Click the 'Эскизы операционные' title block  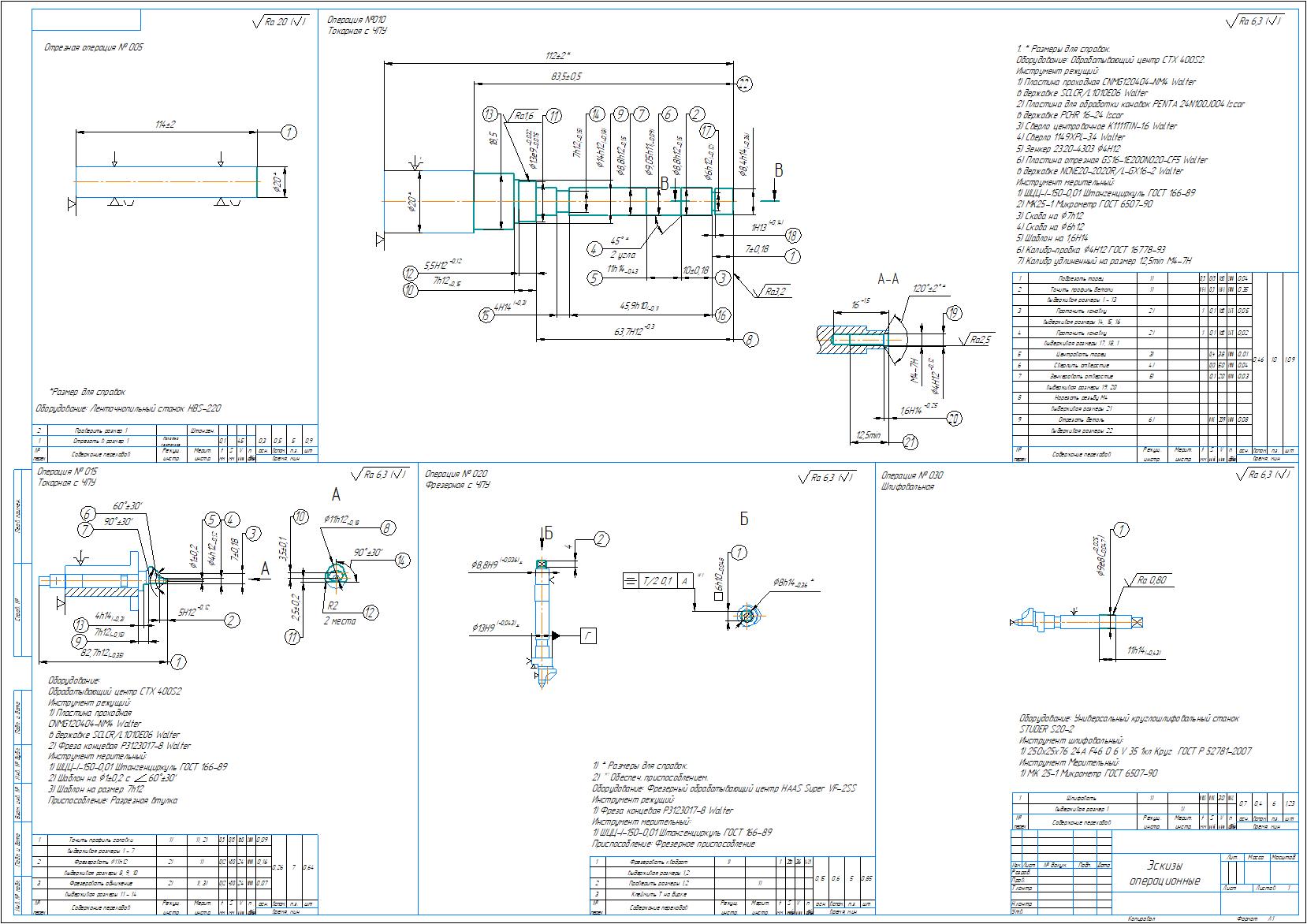pyautogui.click(x=1164, y=873)
